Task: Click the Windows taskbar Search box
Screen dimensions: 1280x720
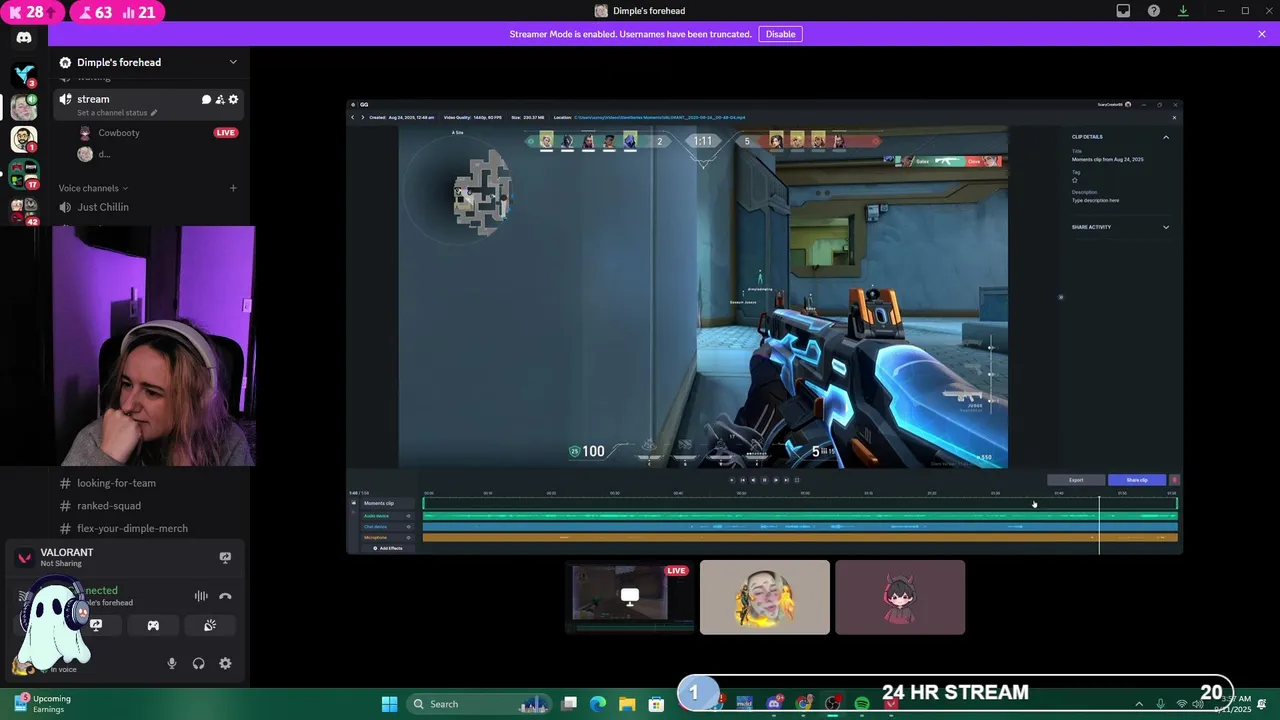Action: point(476,704)
